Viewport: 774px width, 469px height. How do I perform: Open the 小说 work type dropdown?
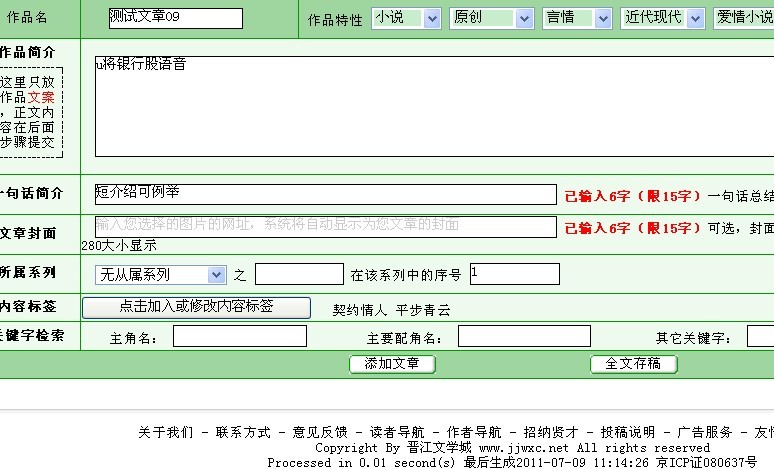pyautogui.click(x=406, y=18)
